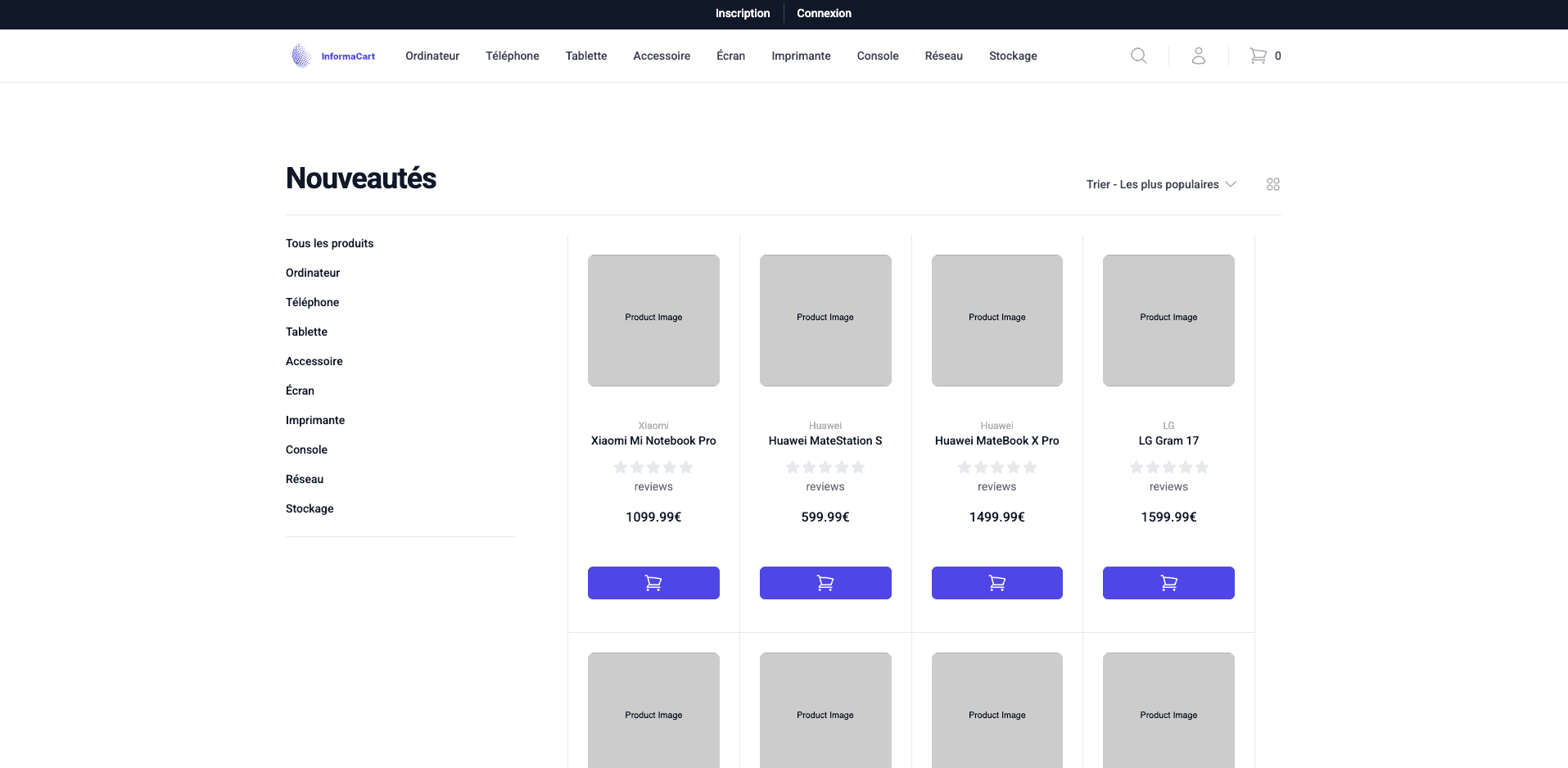Open Ordinateur in the top navigation
Screen dimensions: 1568x768
pos(432,56)
